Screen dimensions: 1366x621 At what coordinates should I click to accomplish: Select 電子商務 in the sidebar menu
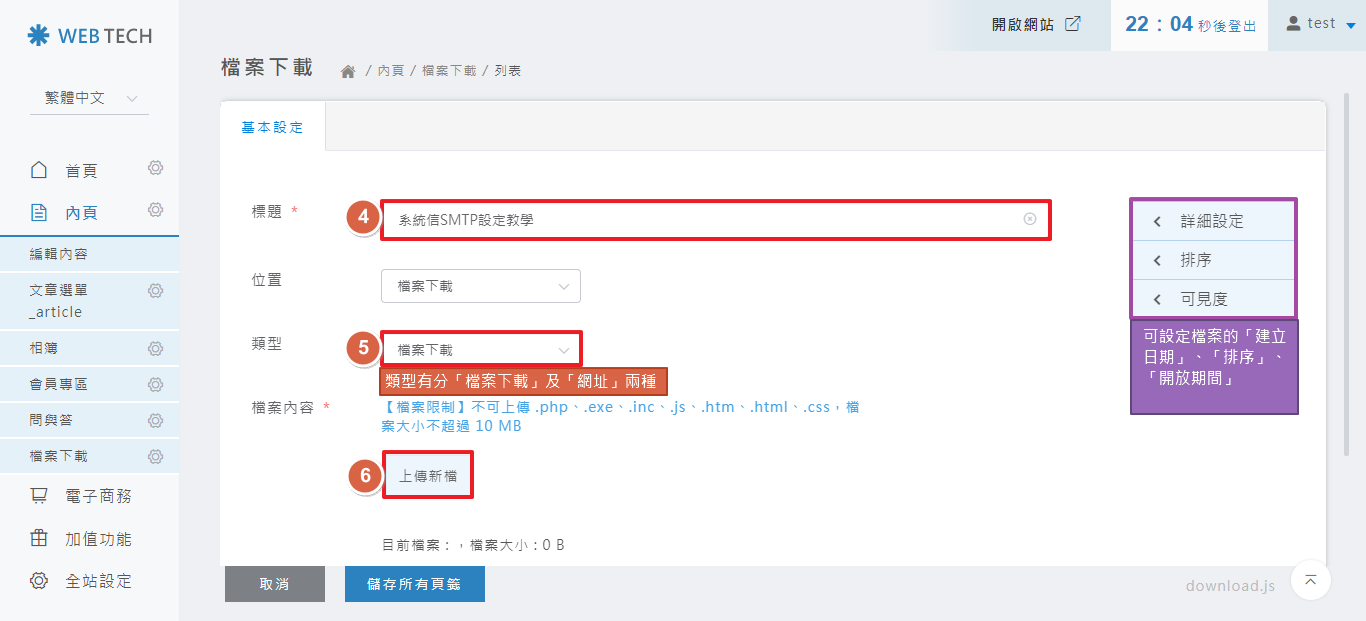[98, 496]
